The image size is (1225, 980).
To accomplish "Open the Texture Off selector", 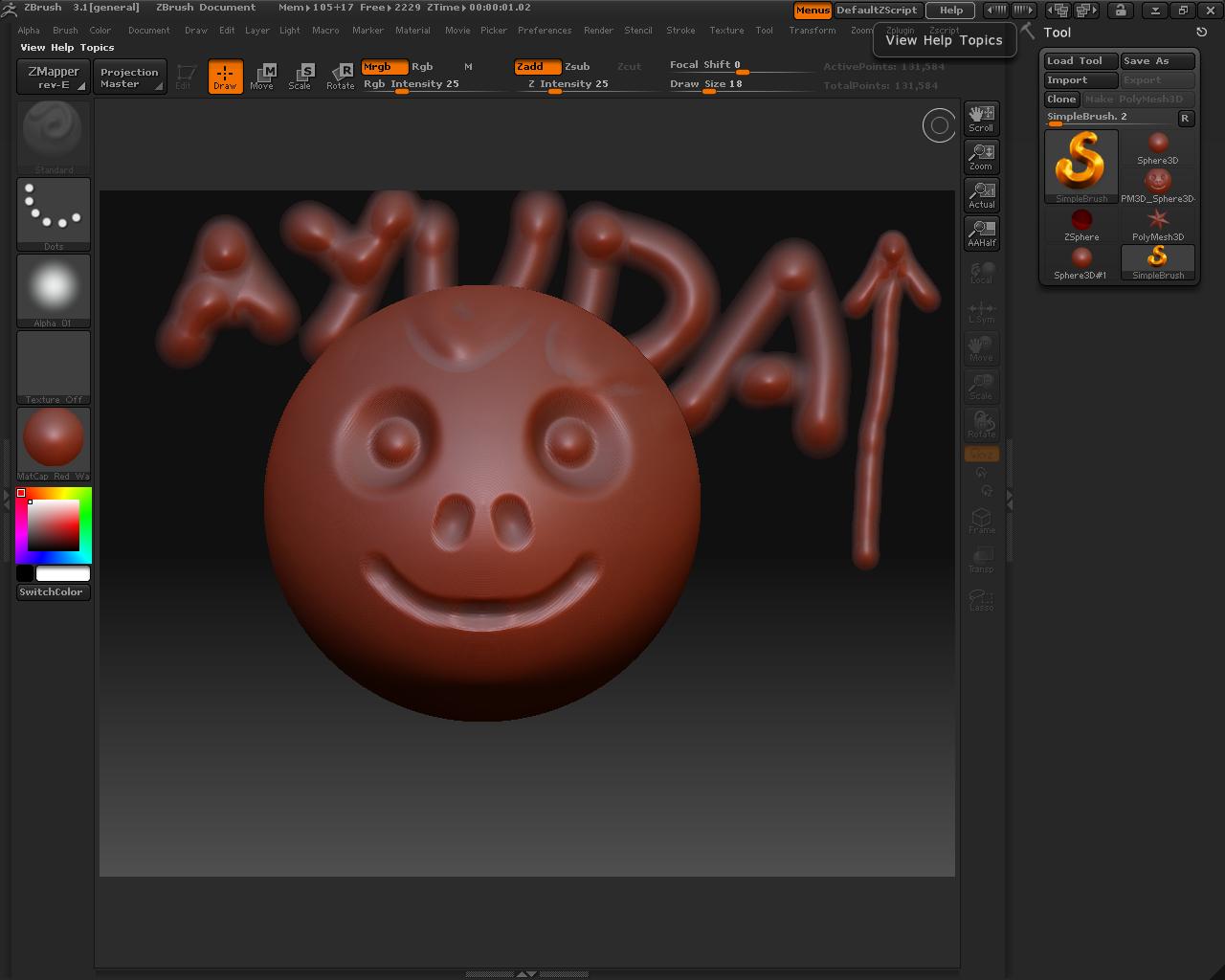I will (54, 367).
